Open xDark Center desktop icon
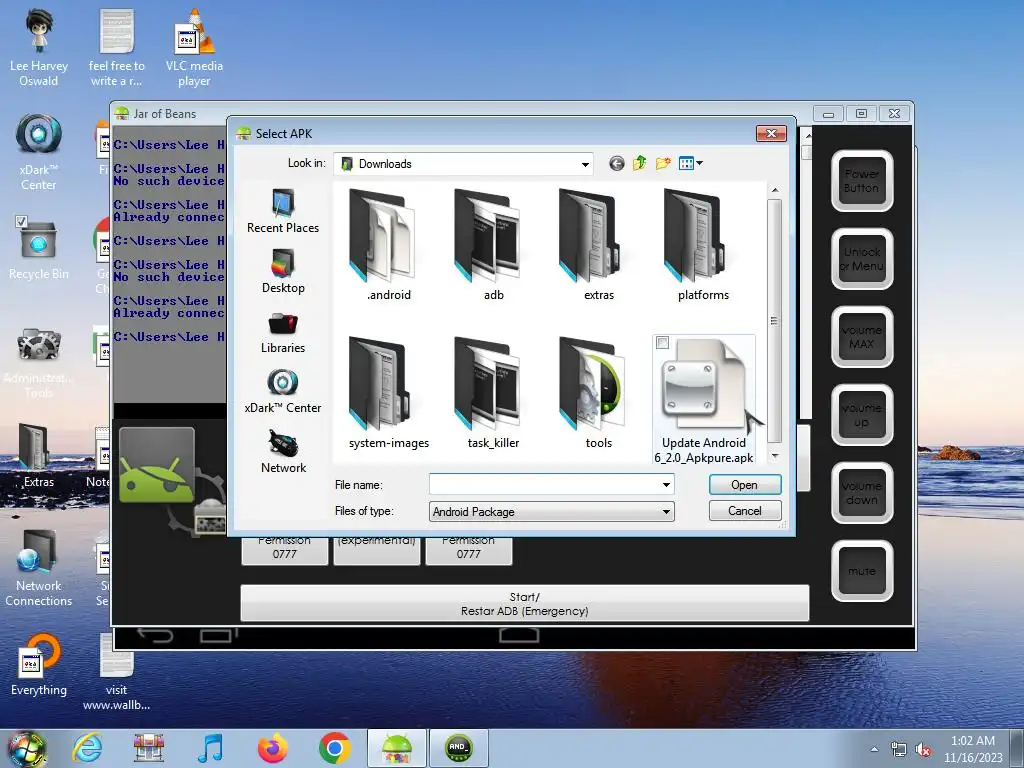Viewport: 1024px width, 768px height. click(x=39, y=152)
